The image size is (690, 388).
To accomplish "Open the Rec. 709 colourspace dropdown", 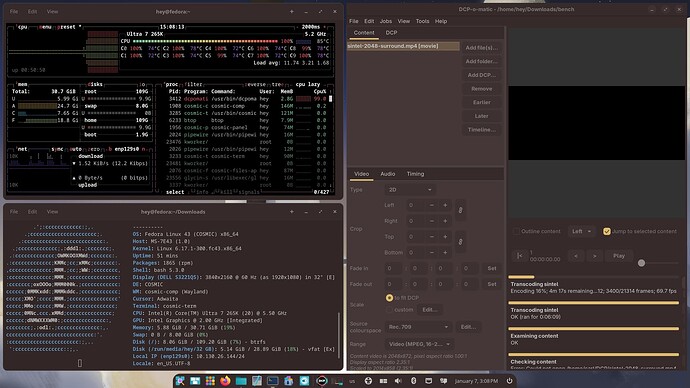I will click(418, 327).
